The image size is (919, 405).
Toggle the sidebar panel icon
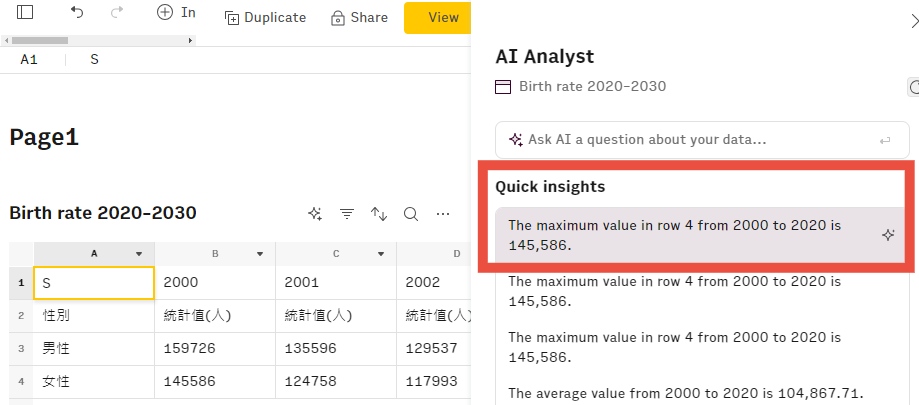coord(26,13)
